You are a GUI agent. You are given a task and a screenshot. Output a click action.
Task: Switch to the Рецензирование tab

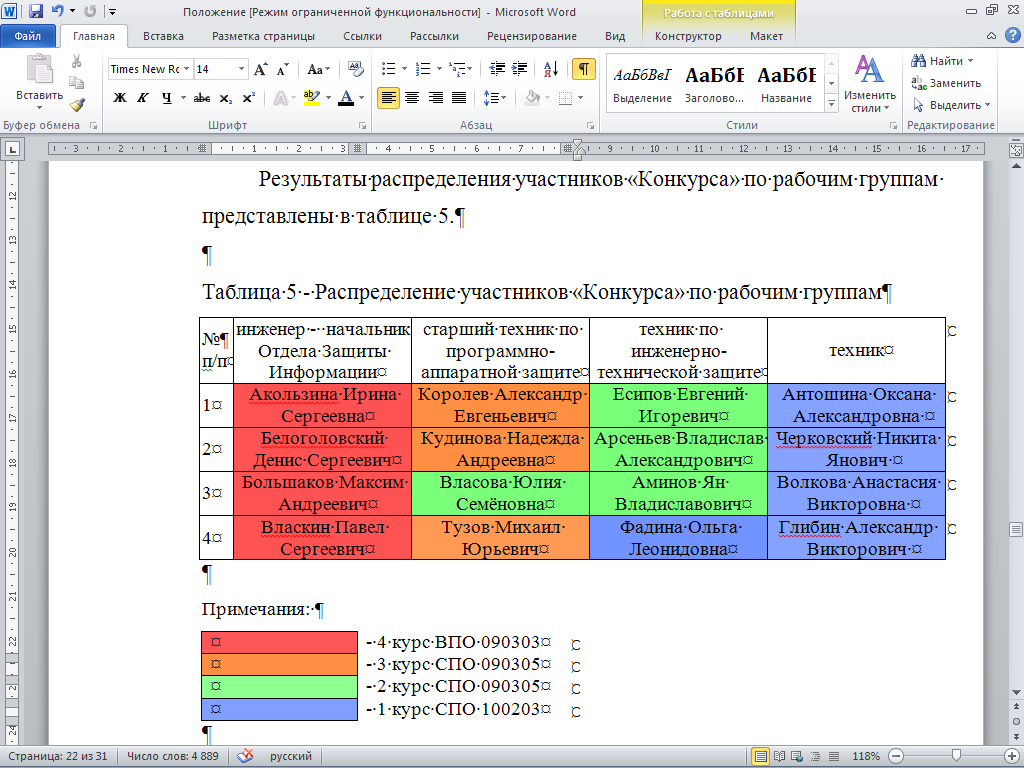(x=532, y=36)
